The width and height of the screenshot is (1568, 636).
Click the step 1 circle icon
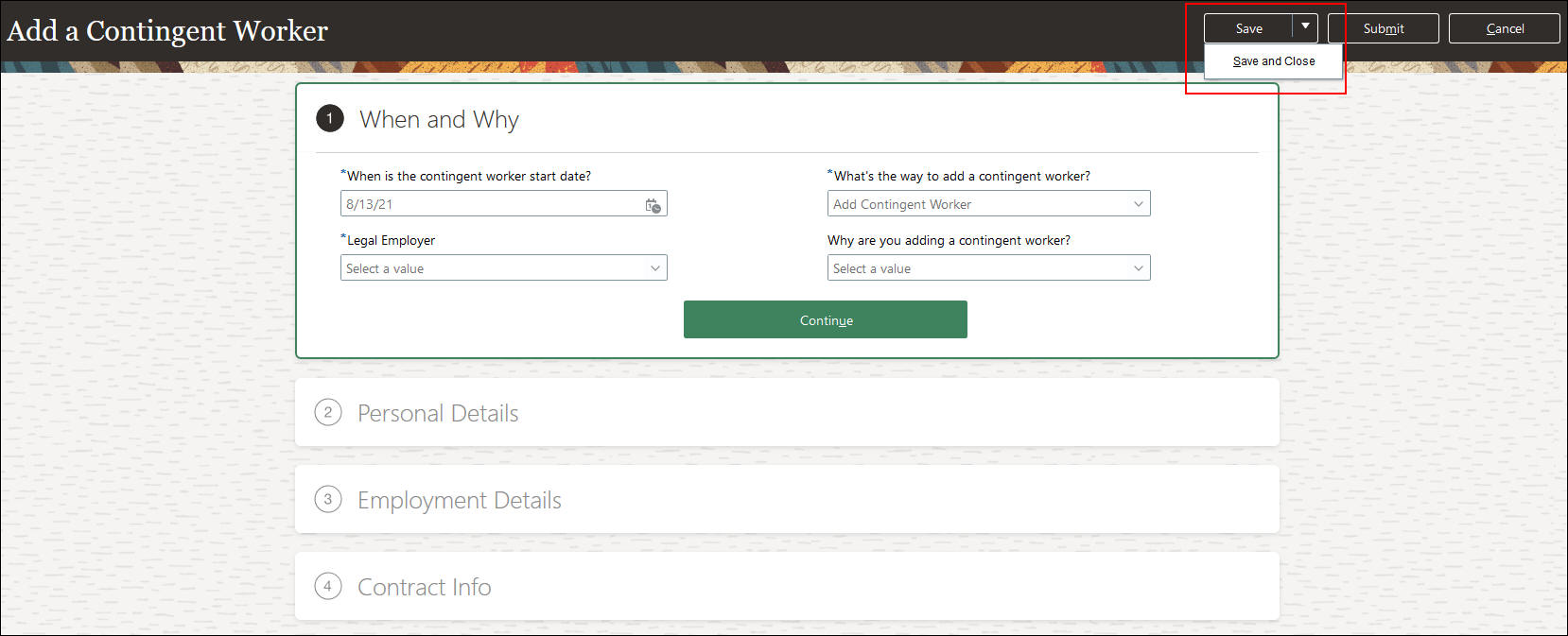click(x=329, y=119)
